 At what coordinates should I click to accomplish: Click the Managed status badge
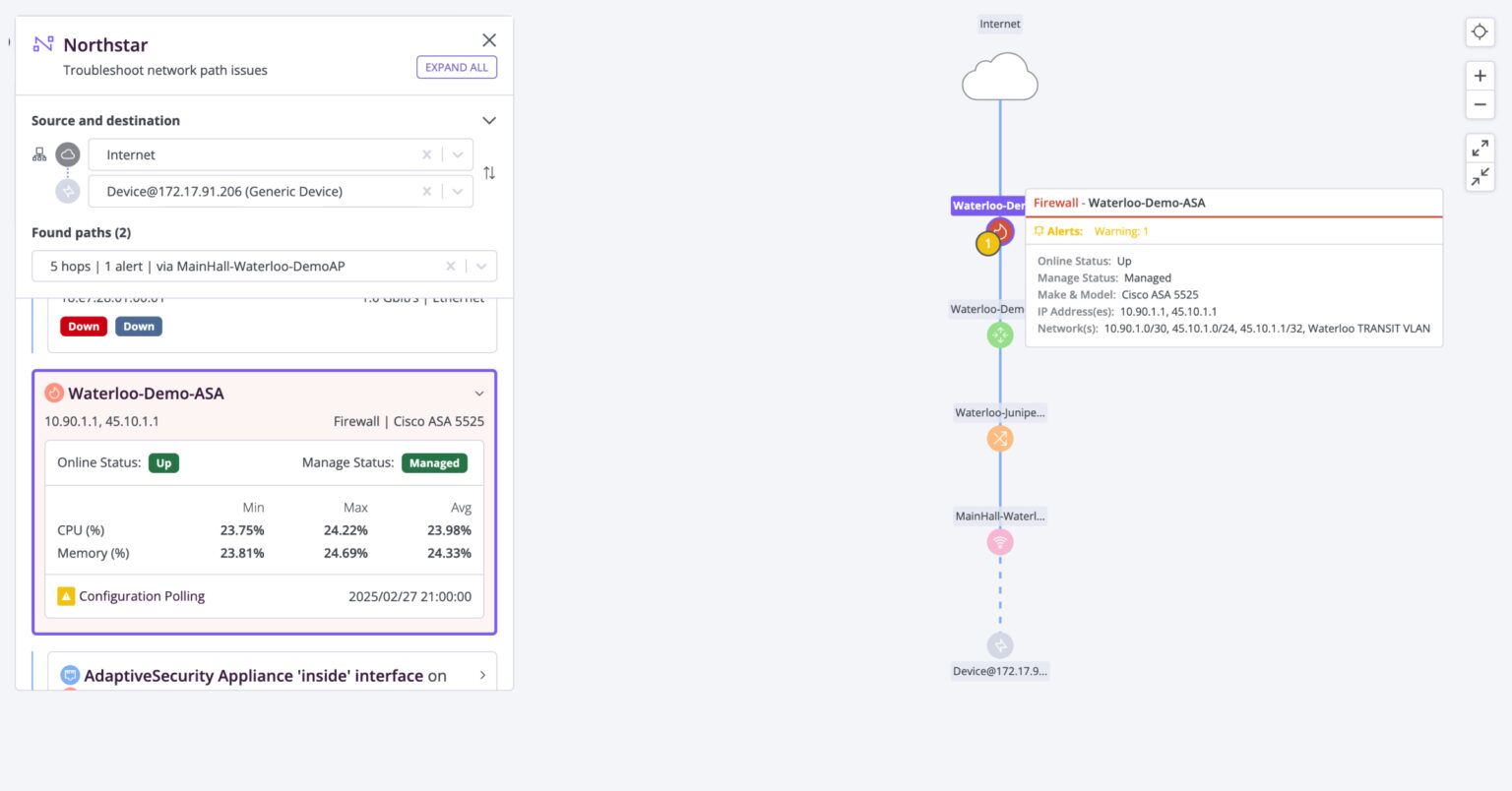pos(434,462)
